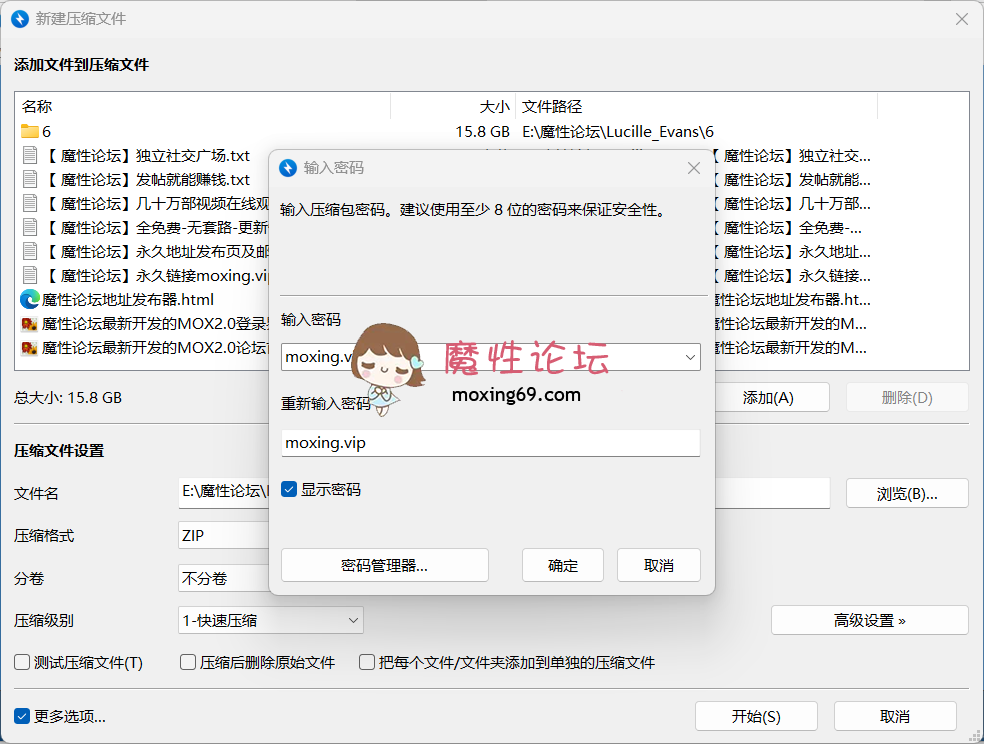This screenshot has width=984, height=744.
Task: Open the 密码管理器 dialog
Action: (x=384, y=564)
